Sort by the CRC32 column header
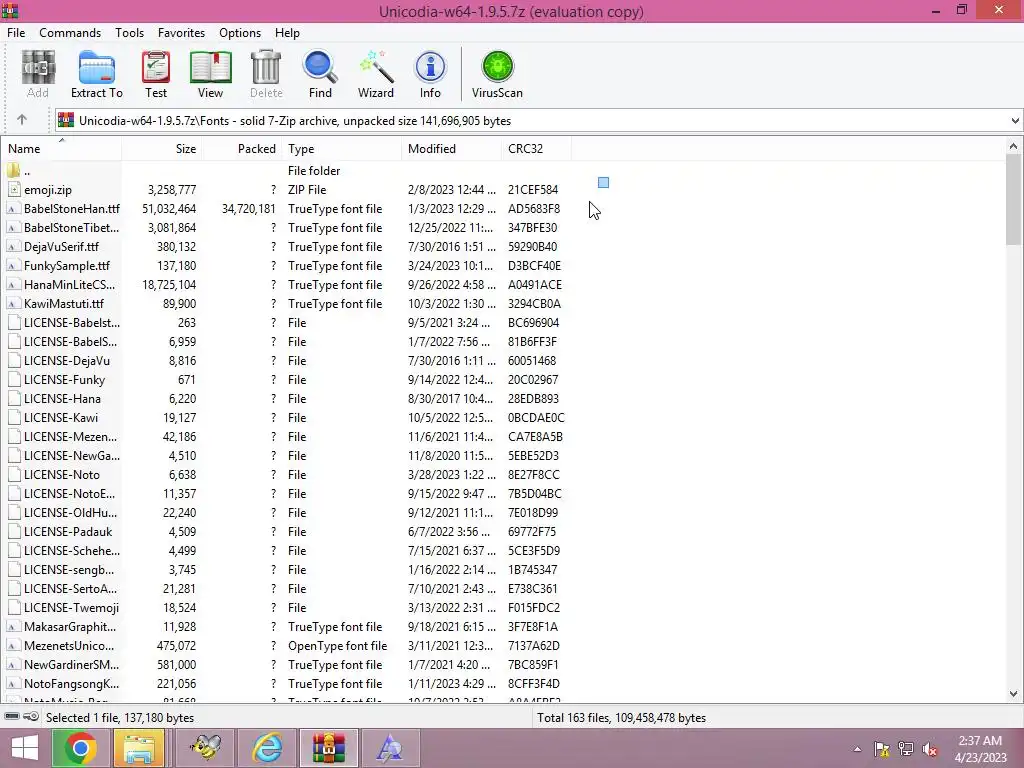 coord(536,149)
